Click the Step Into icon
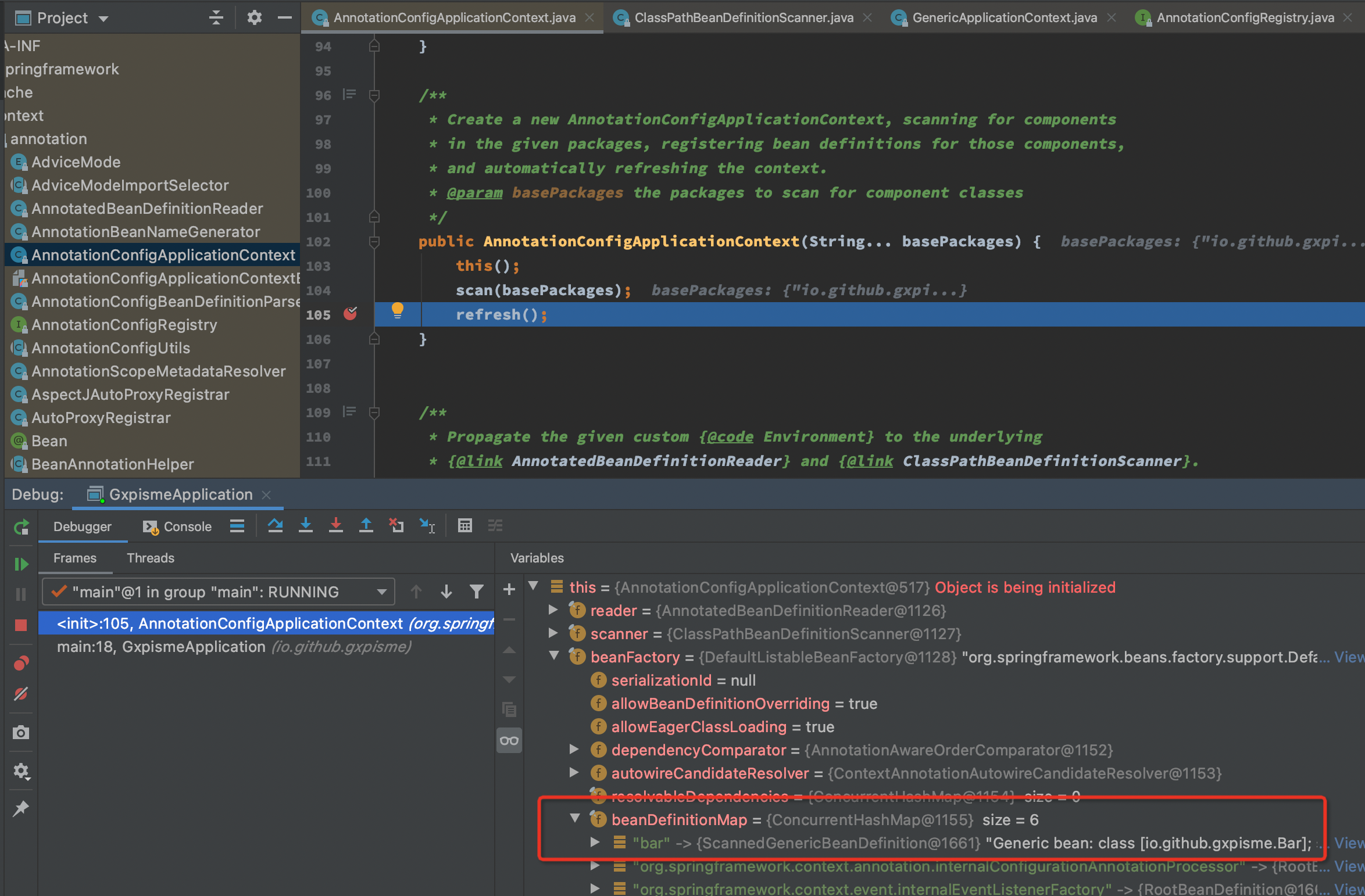This screenshot has height=896, width=1365. point(305,526)
